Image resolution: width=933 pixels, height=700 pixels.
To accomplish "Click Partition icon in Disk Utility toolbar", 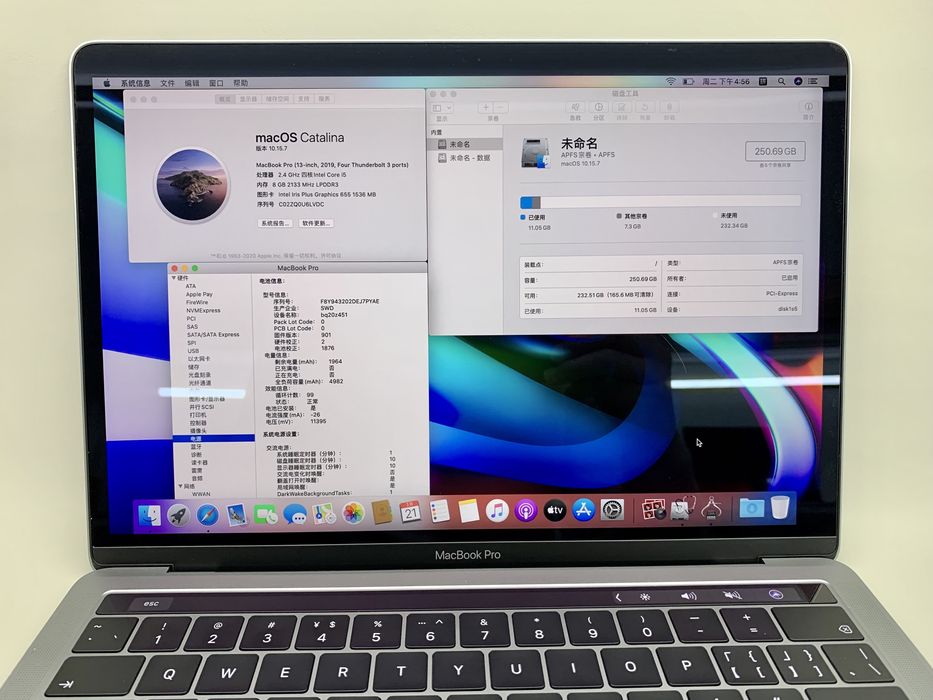I will 599,107.
